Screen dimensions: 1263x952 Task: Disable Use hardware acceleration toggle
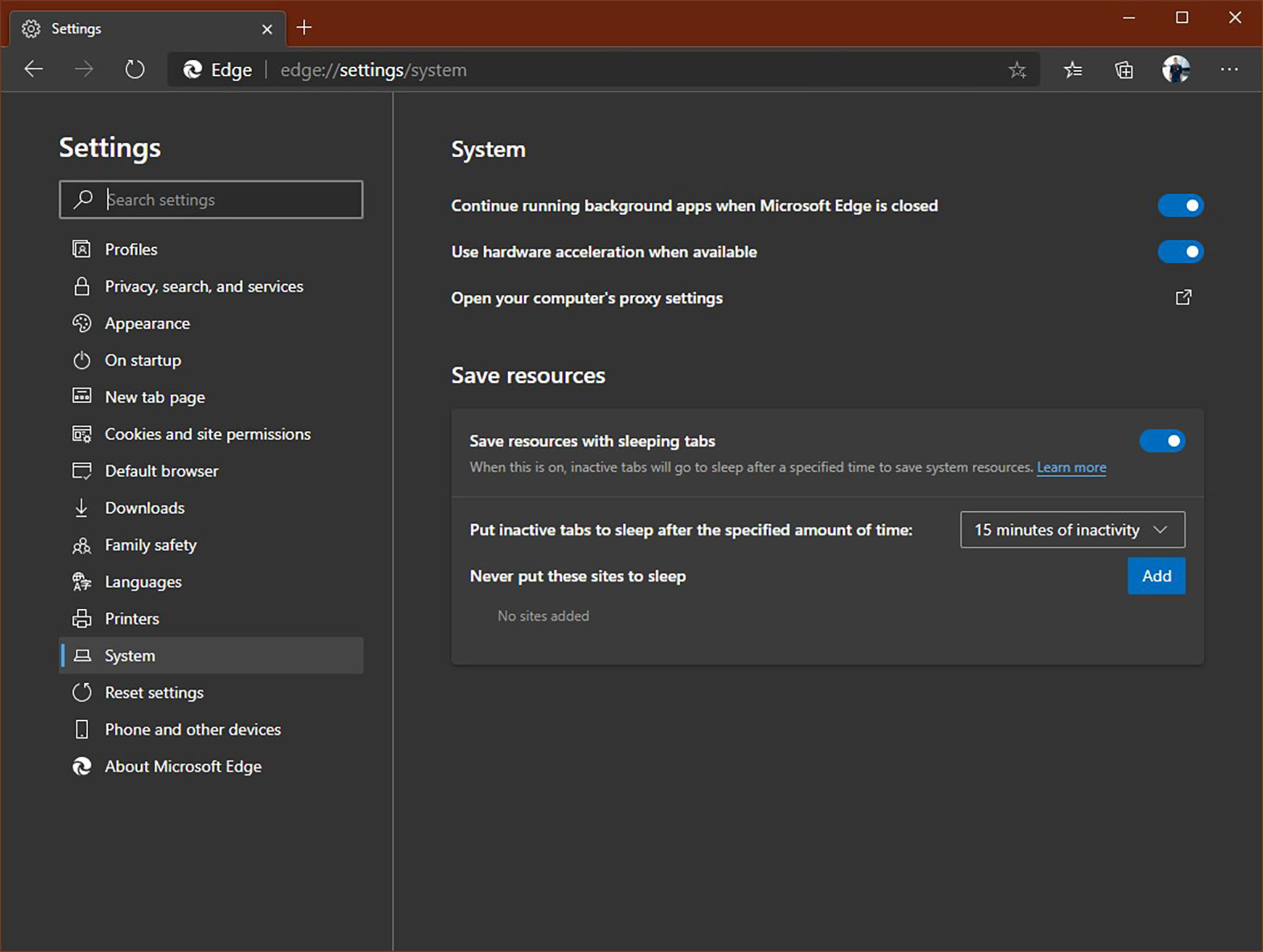tap(1180, 252)
